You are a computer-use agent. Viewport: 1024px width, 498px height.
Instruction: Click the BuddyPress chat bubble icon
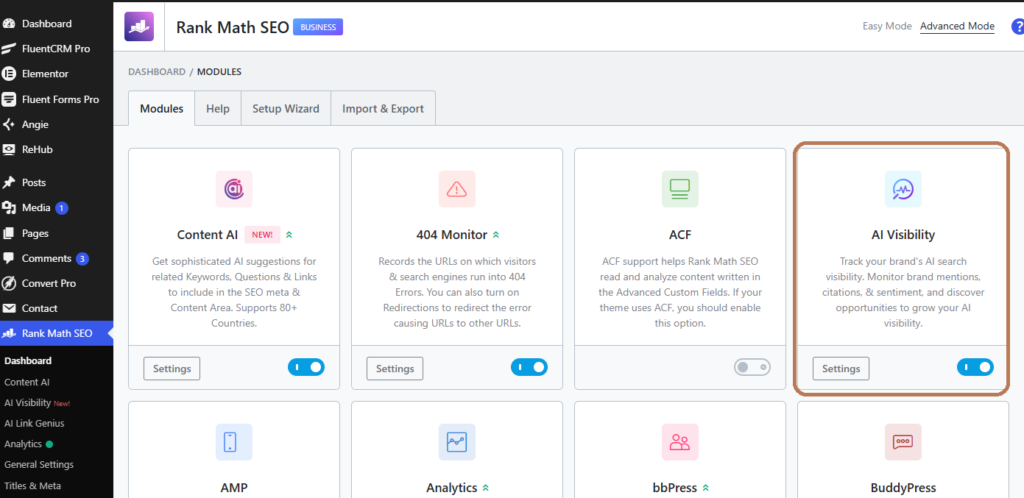[x=903, y=442]
